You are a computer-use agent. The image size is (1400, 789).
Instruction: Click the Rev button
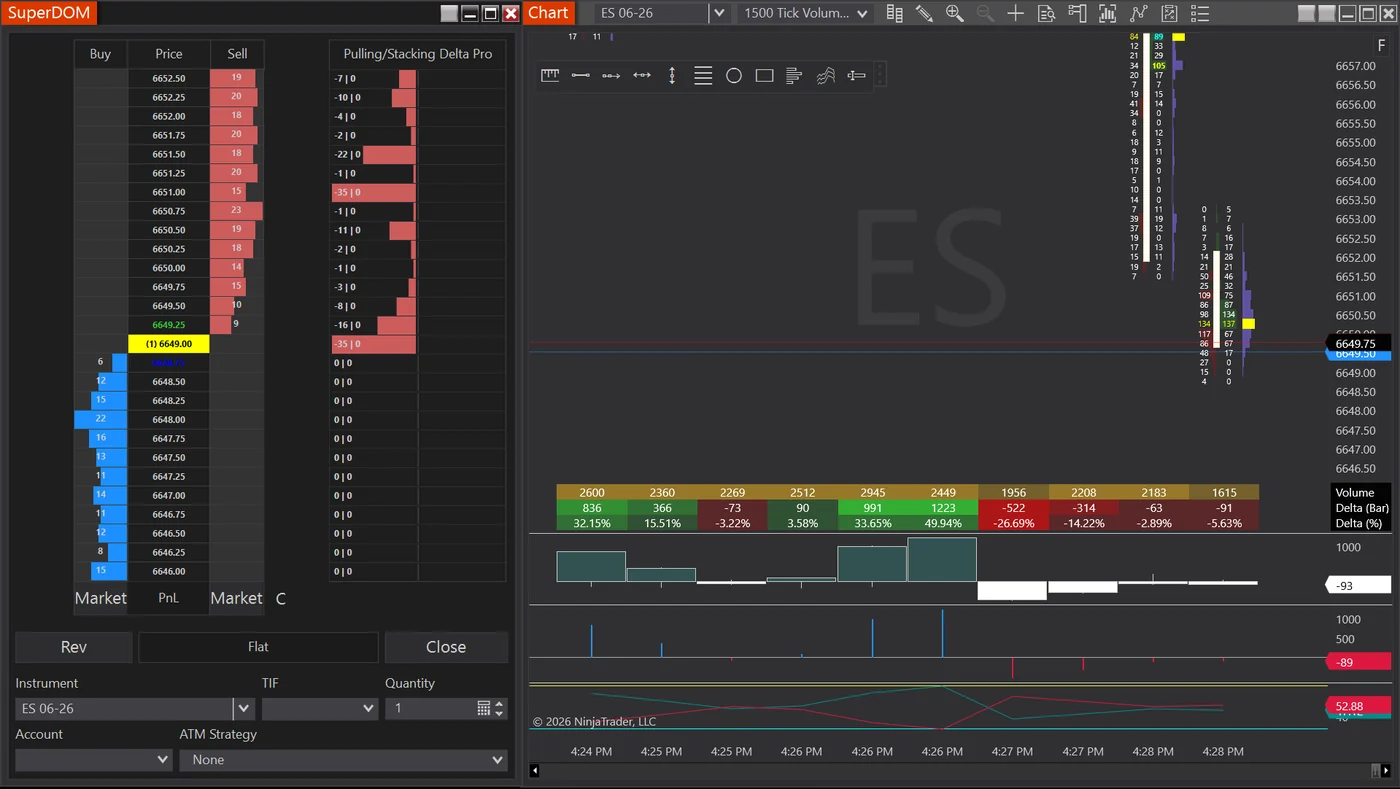coord(74,647)
